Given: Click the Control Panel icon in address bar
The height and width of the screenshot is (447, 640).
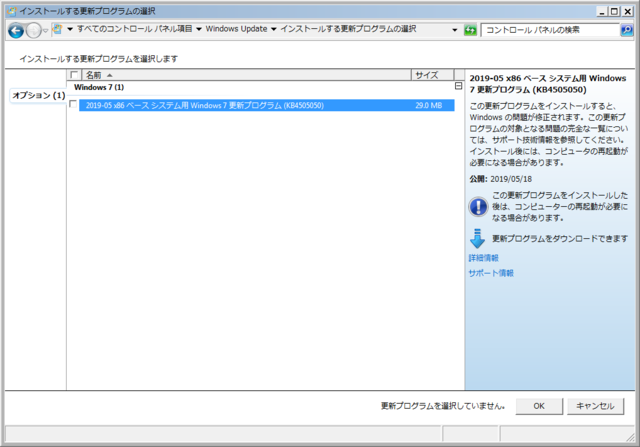Looking at the screenshot, I should 58,29.
